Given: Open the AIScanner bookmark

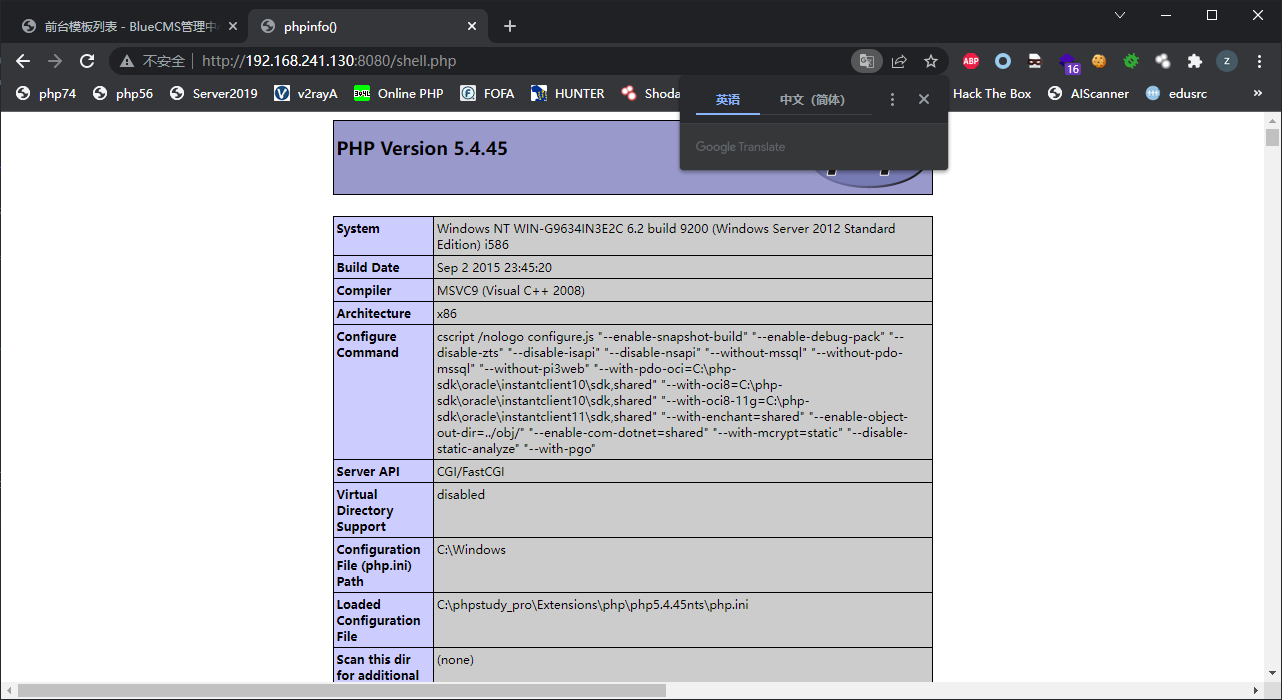Looking at the screenshot, I should click(1088, 94).
